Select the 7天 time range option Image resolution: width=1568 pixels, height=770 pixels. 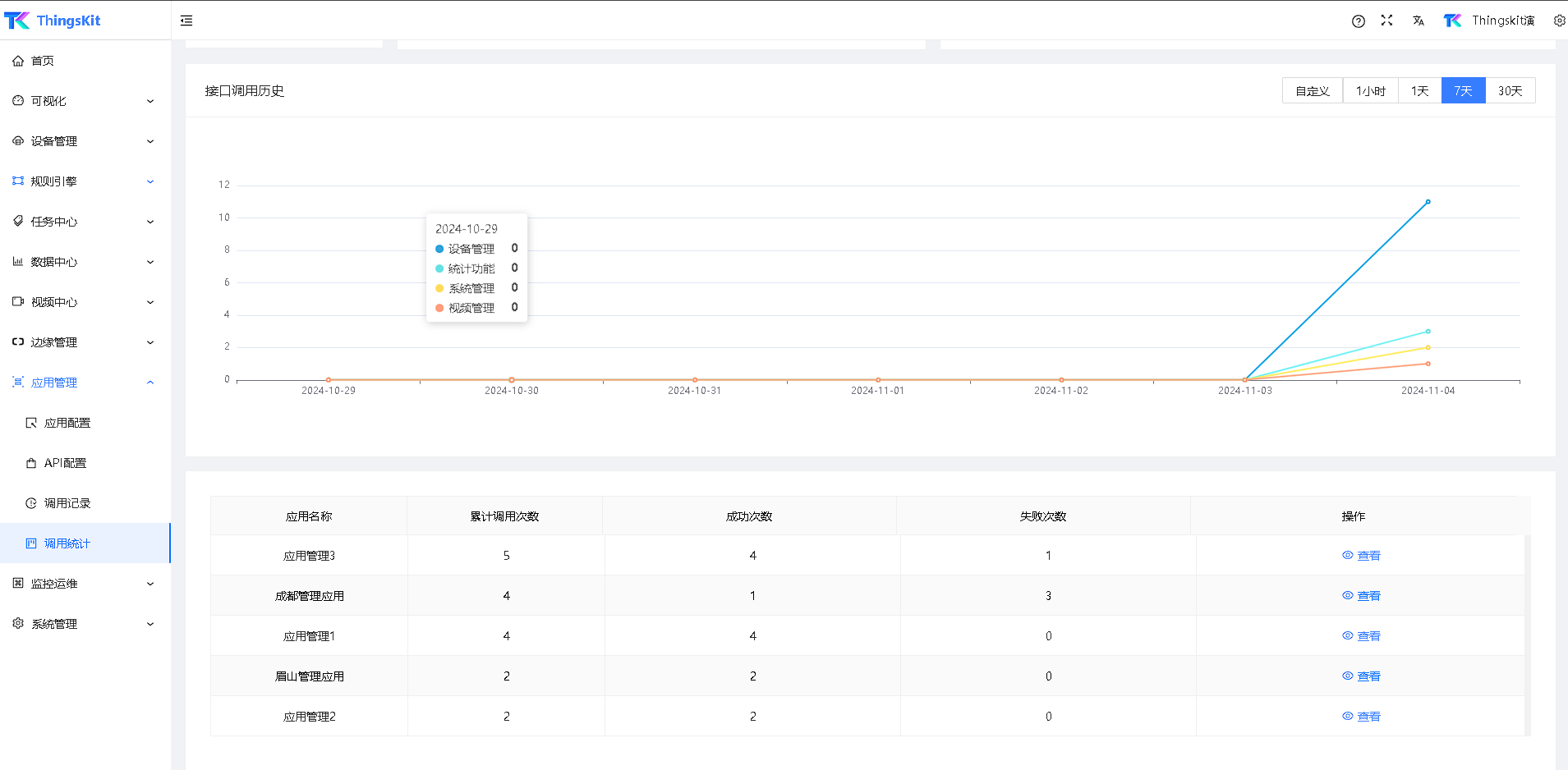(x=1463, y=91)
